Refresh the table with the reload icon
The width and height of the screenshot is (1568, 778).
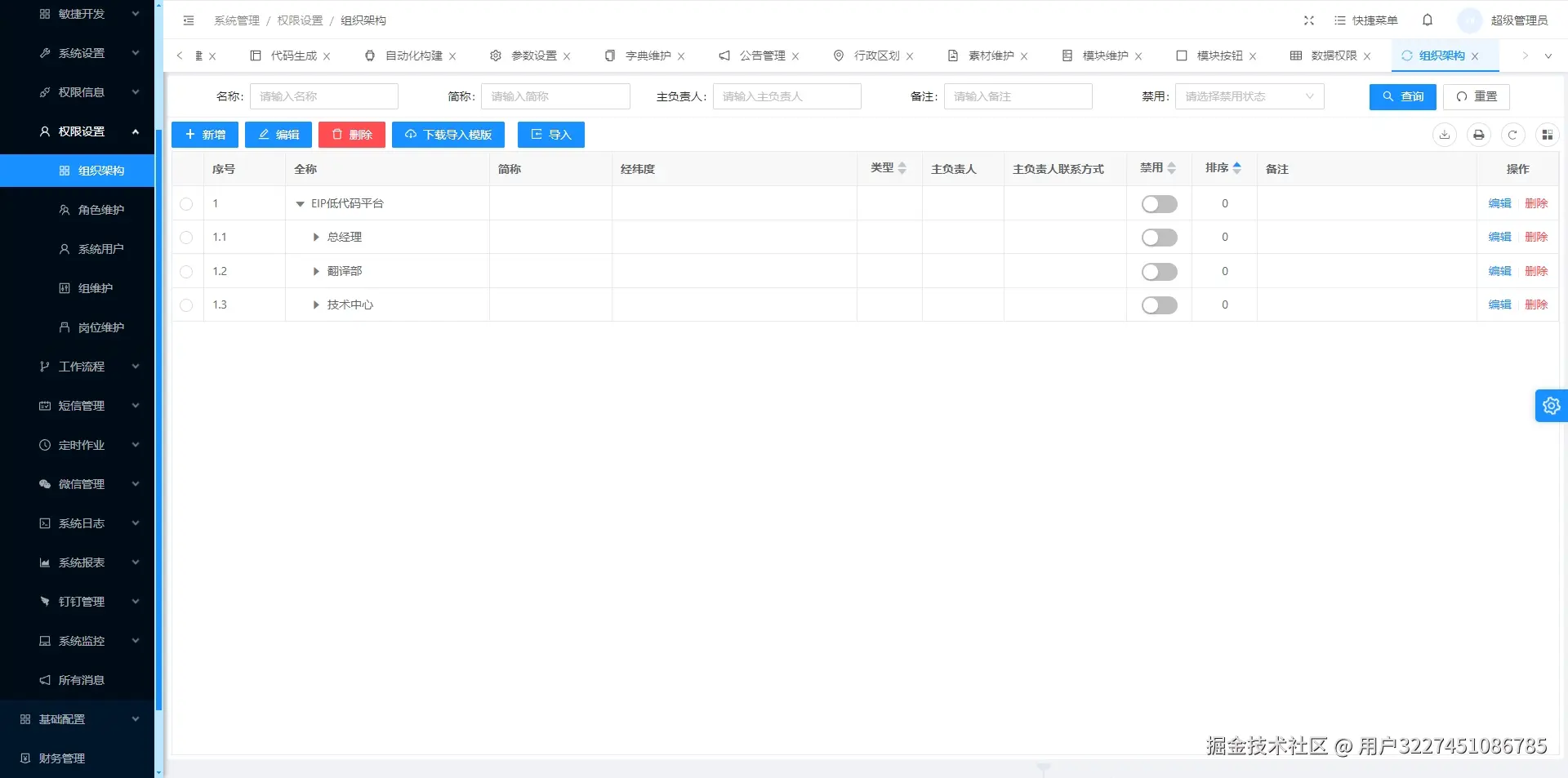click(1512, 135)
